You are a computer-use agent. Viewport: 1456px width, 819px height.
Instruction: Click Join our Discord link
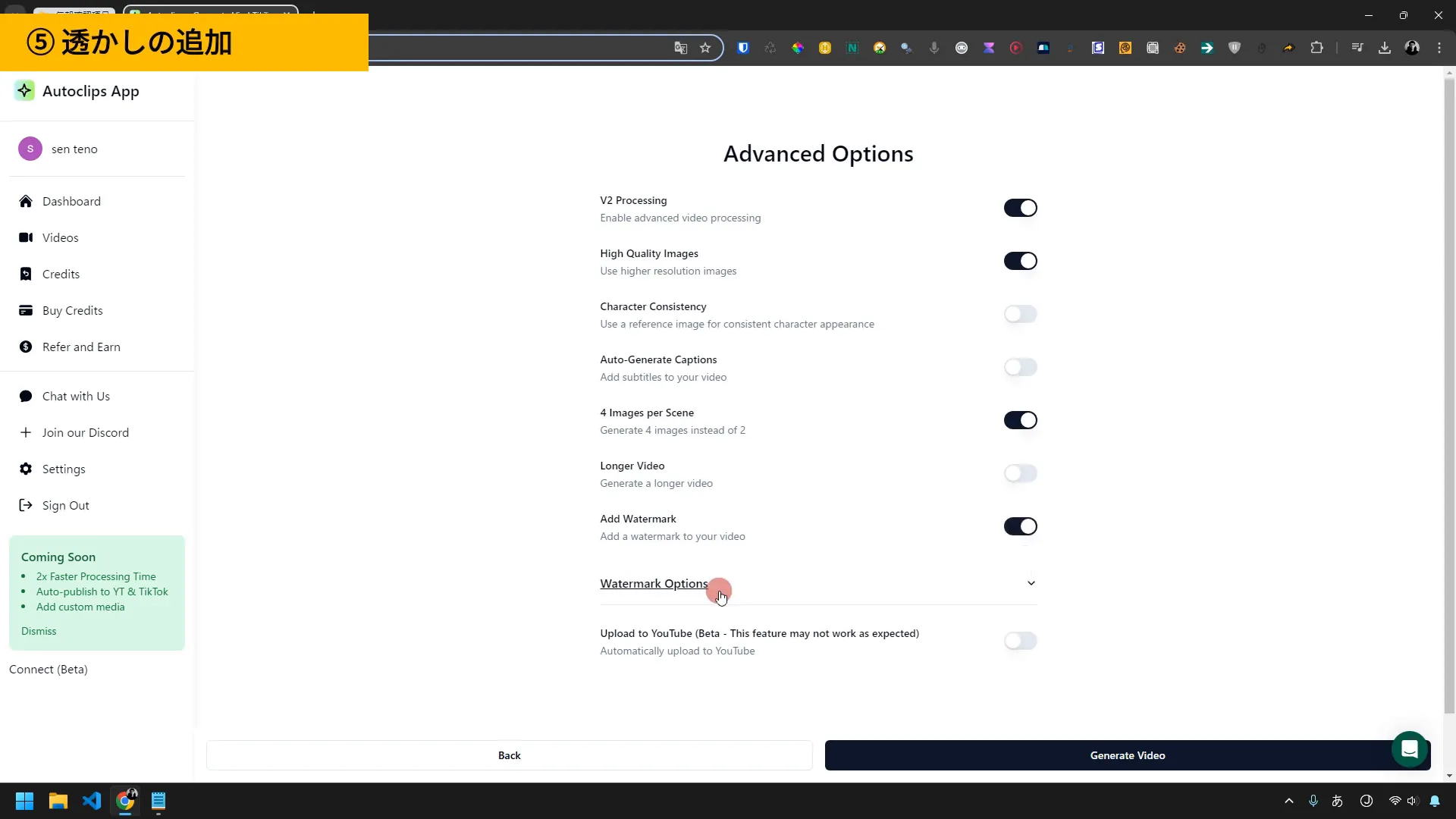coord(85,432)
